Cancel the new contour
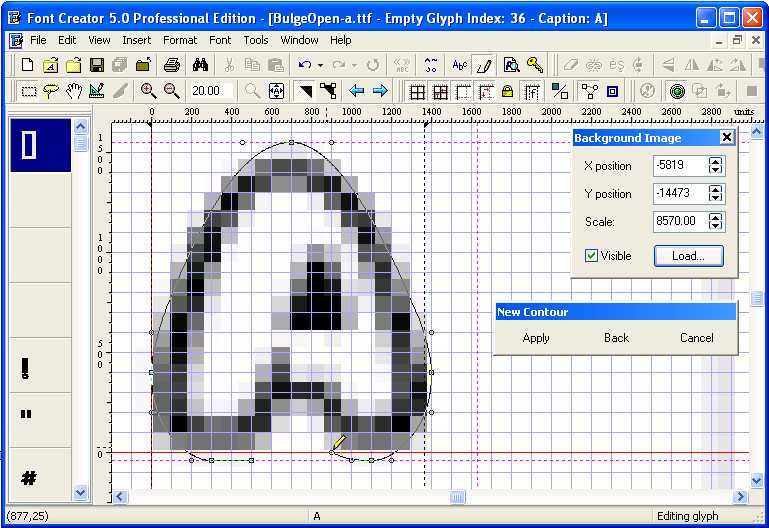 696,338
